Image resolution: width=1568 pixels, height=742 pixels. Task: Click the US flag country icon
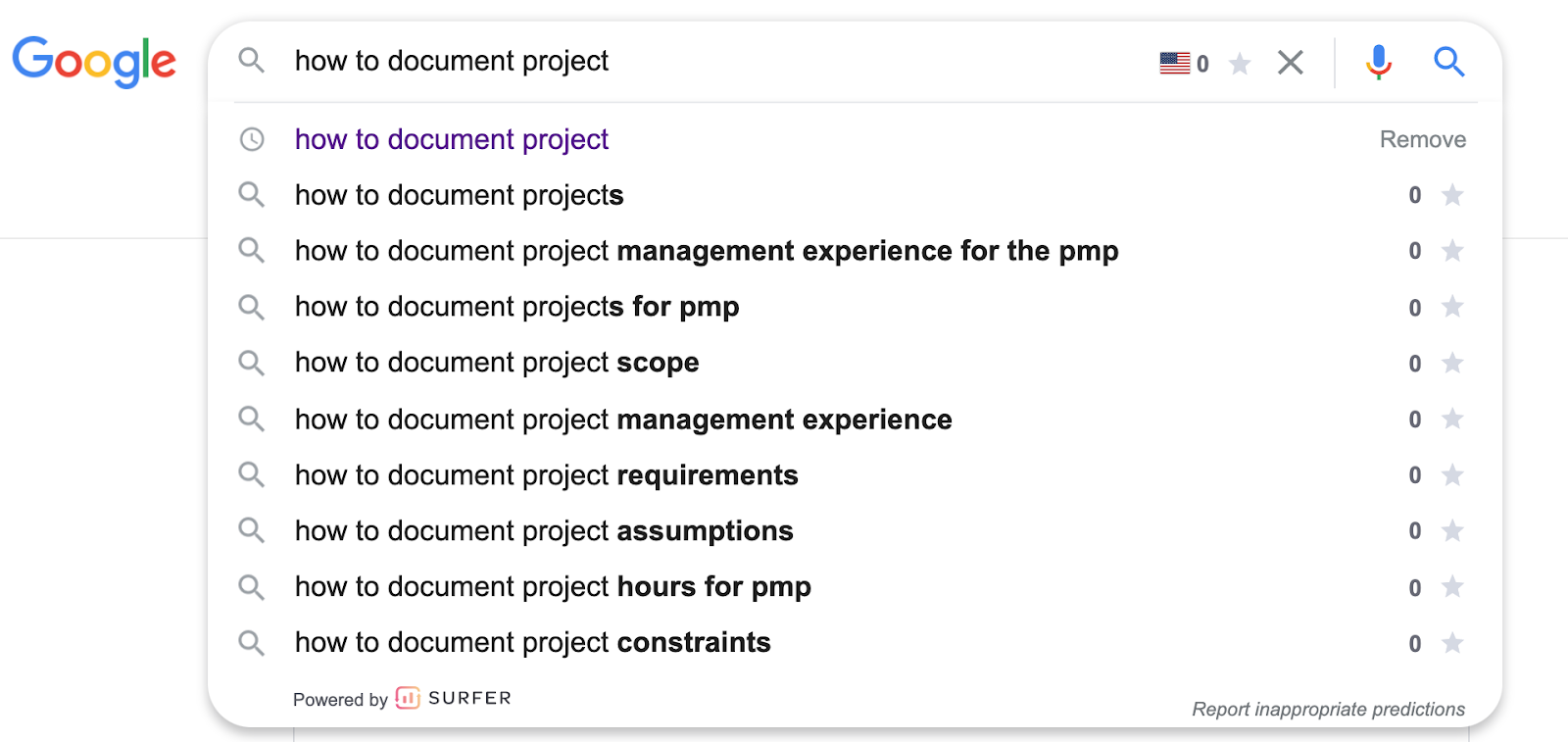pyautogui.click(x=1174, y=63)
